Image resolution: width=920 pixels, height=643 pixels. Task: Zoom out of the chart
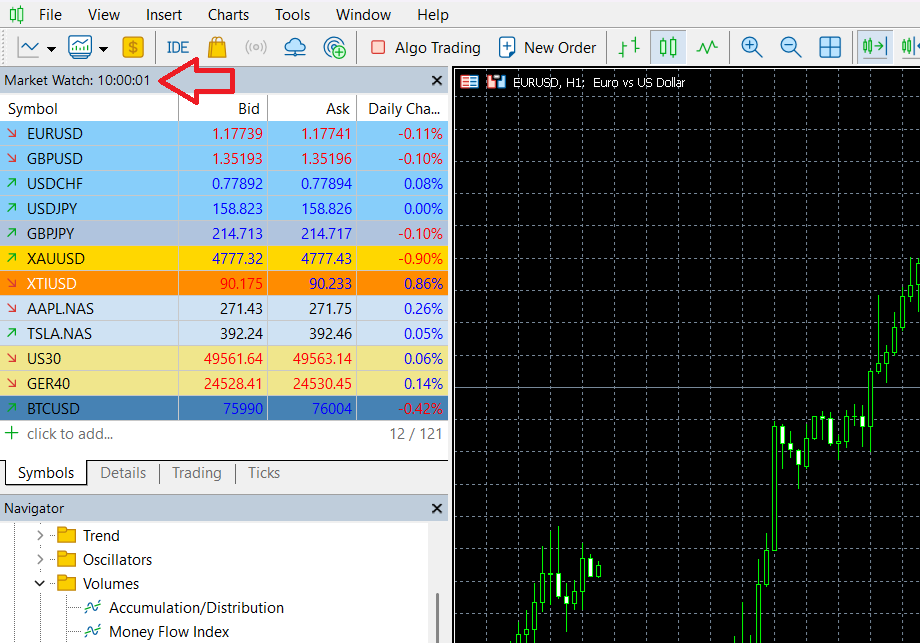(790, 47)
